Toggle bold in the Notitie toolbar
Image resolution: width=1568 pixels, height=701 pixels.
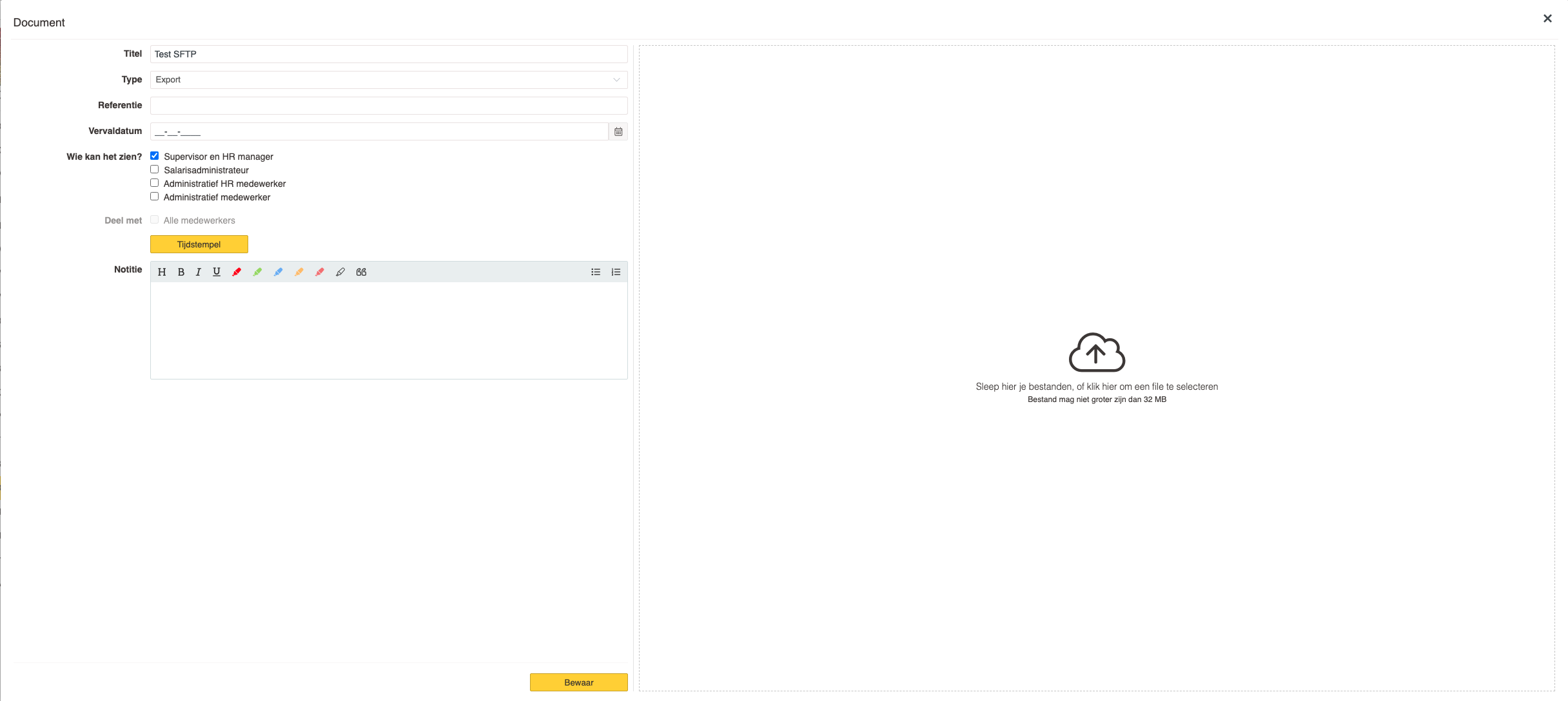tap(181, 272)
